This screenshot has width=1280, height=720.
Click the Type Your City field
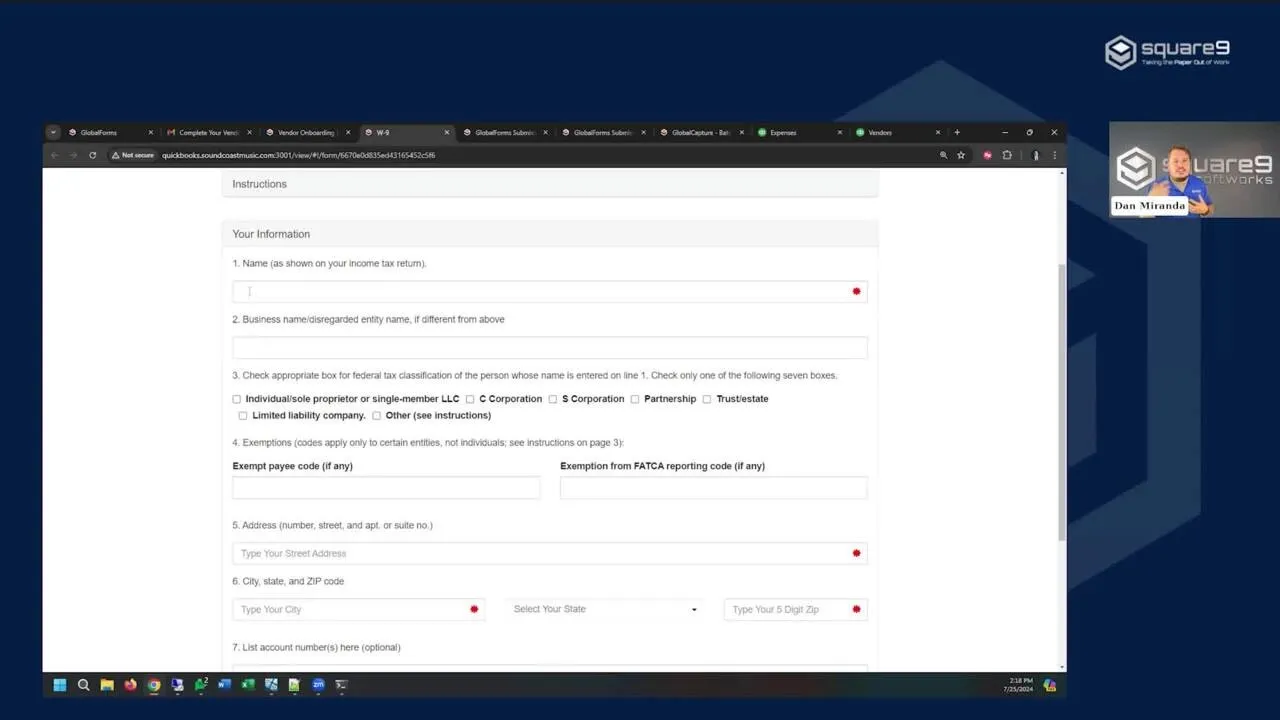coord(359,609)
